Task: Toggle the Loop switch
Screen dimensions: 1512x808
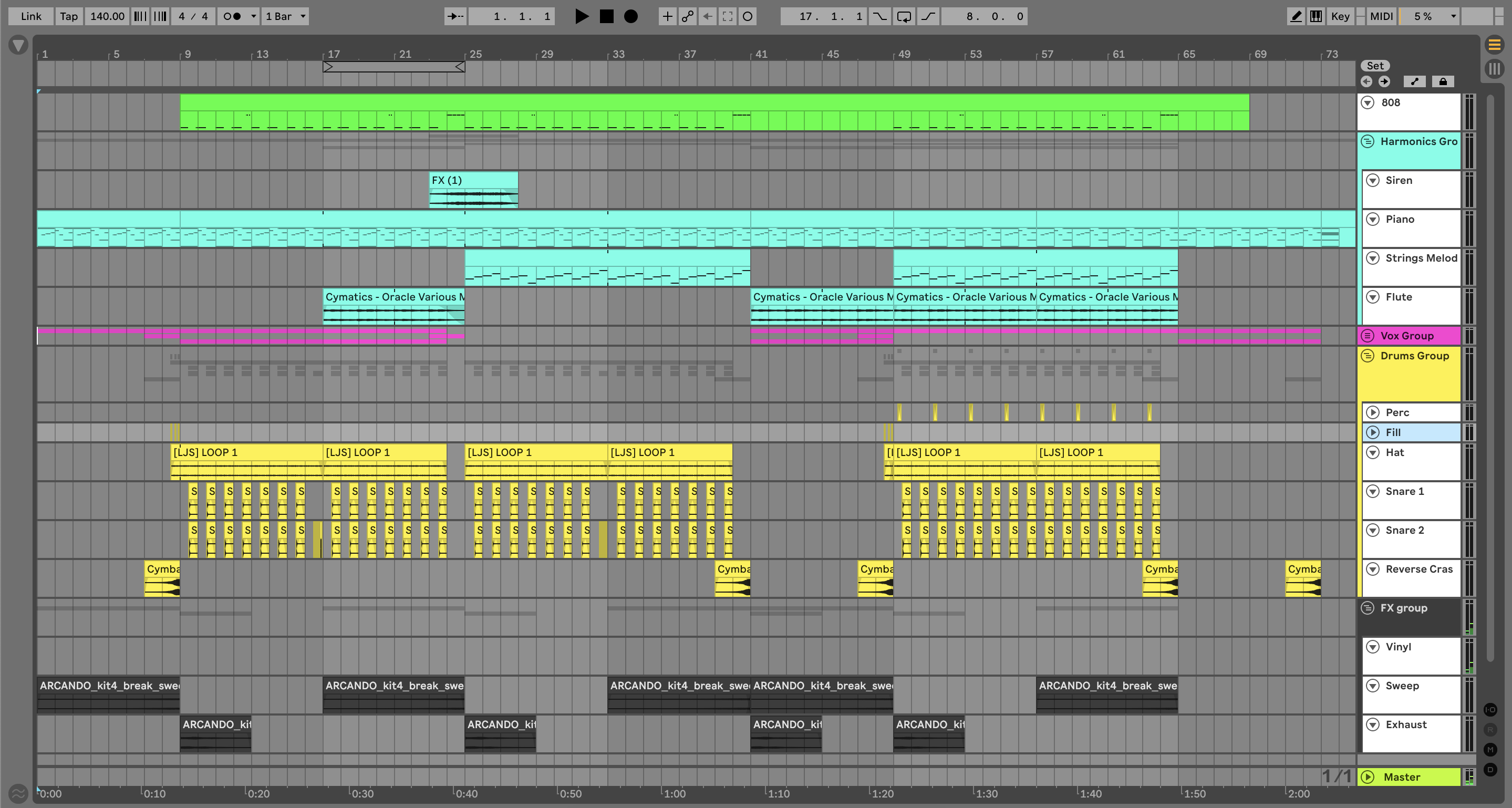Action: [x=904, y=16]
